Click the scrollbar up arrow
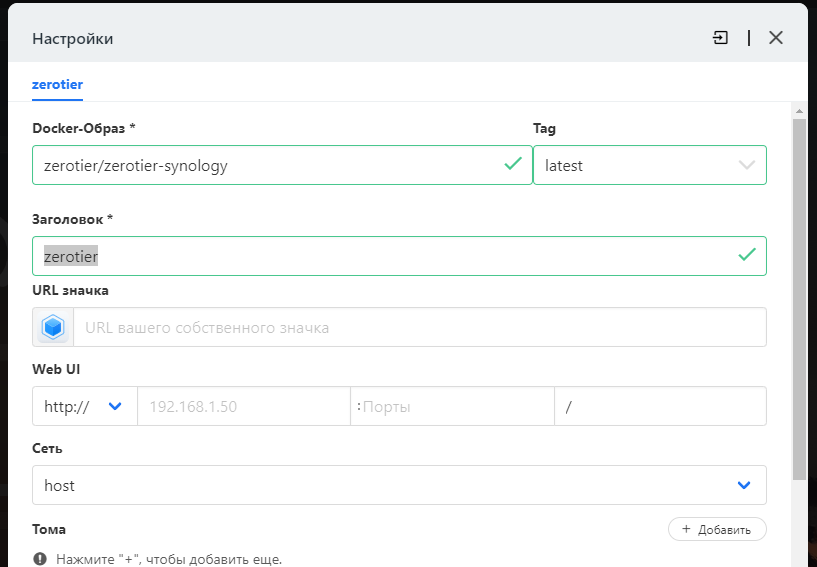The width and height of the screenshot is (817, 567). [x=799, y=110]
